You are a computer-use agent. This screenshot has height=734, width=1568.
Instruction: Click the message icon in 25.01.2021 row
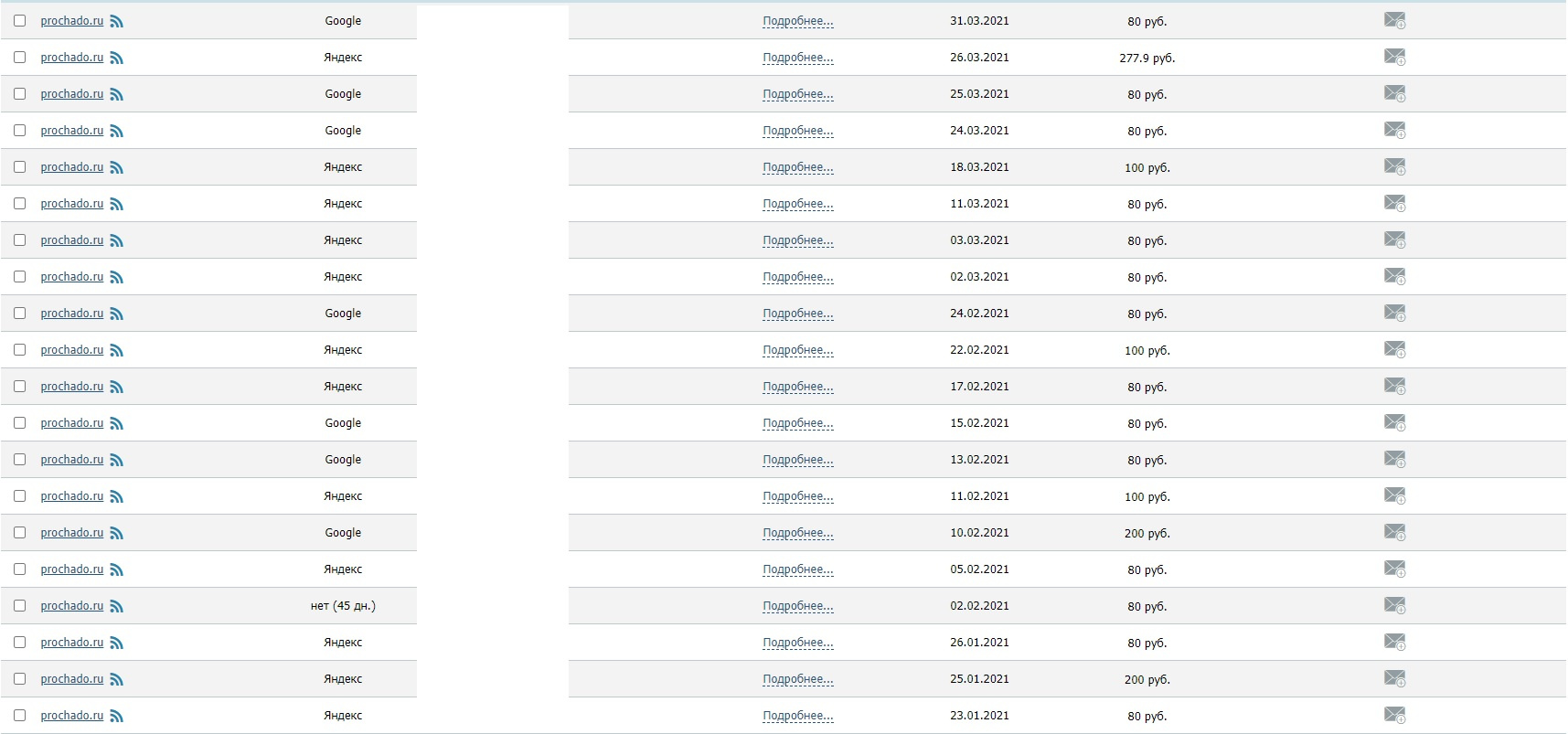point(1394,678)
